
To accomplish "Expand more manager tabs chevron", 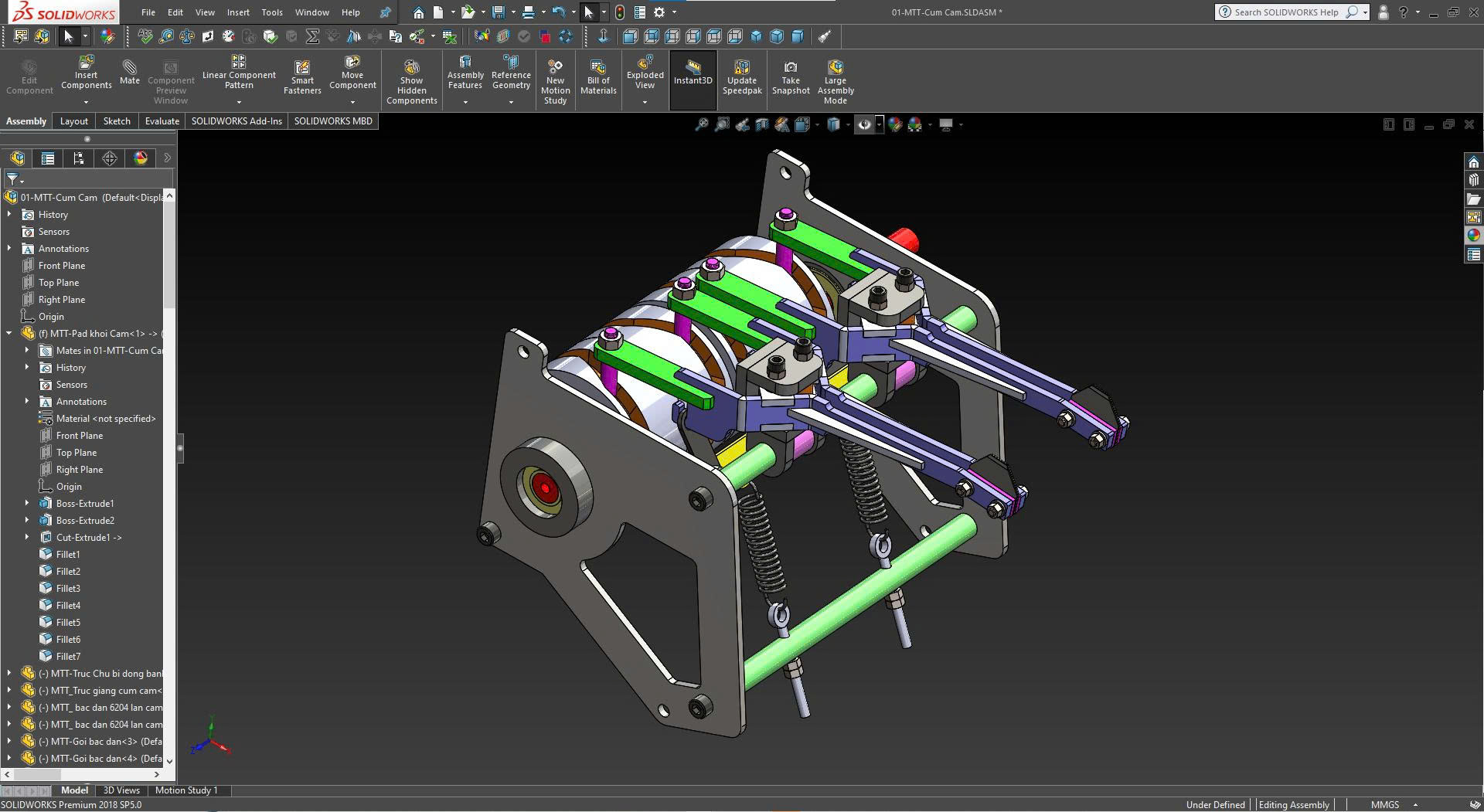I will click(167, 158).
